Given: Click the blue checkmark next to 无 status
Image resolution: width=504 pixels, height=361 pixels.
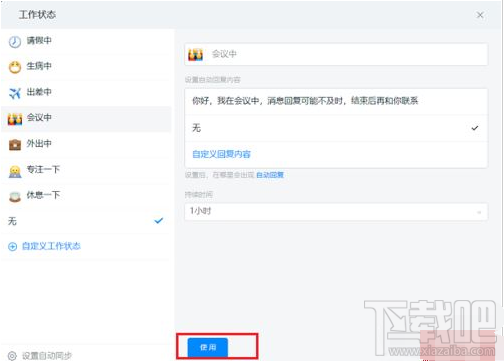Looking at the screenshot, I should (x=159, y=221).
